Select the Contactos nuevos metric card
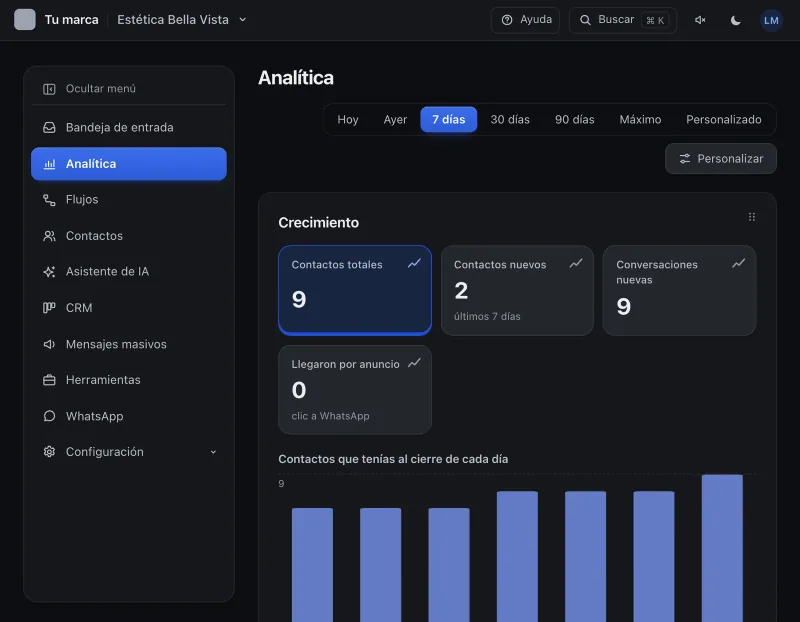 517,290
